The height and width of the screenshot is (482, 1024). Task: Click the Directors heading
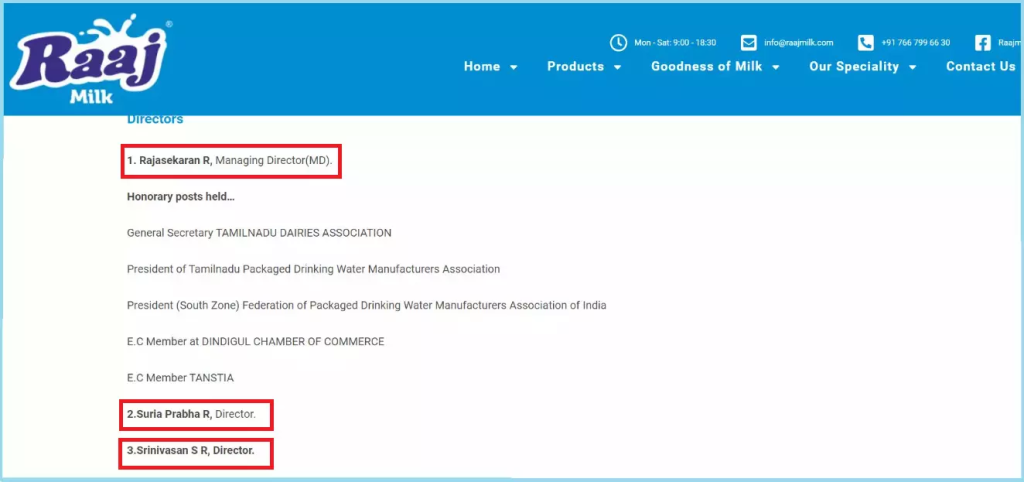155,120
